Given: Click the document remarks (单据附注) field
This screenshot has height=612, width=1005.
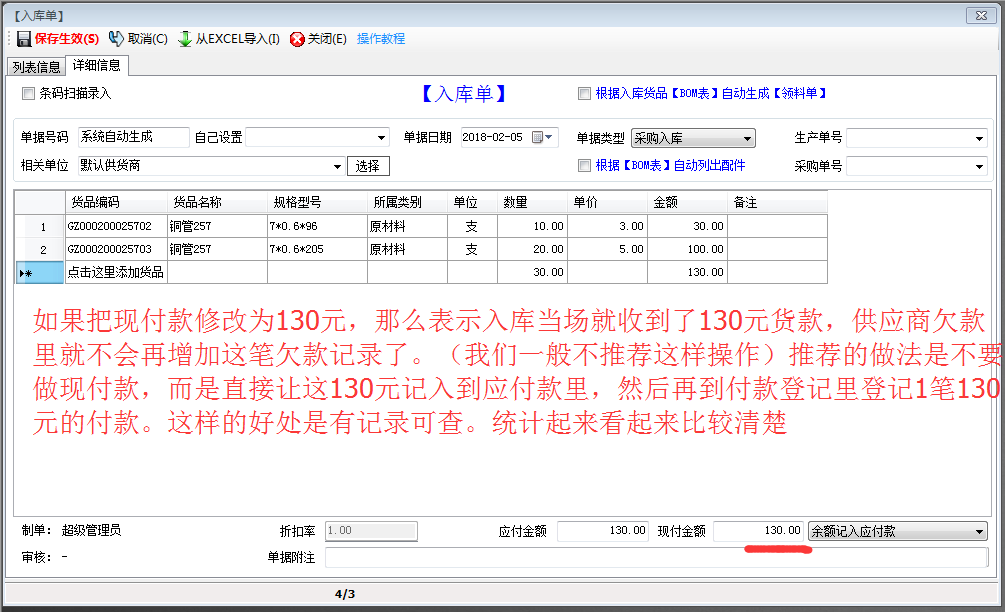Looking at the screenshot, I should [655, 557].
